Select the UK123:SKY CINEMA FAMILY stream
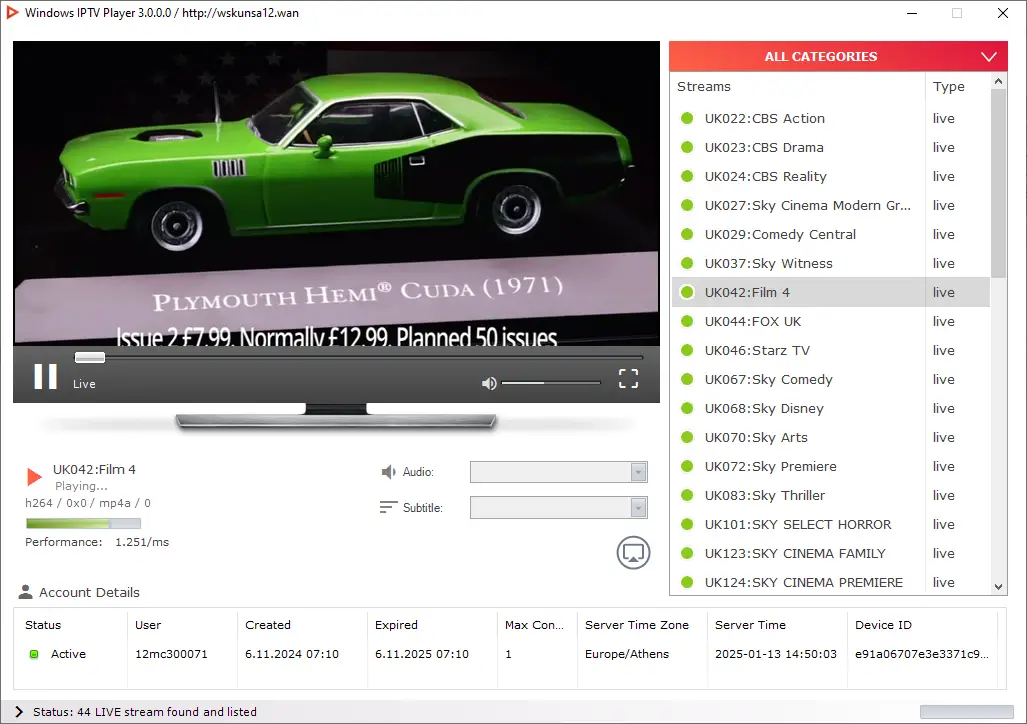 tap(831, 553)
